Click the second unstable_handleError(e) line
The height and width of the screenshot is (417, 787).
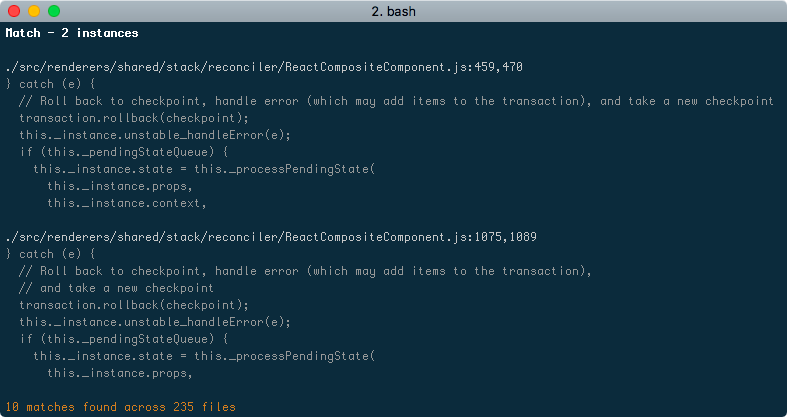pos(155,322)
